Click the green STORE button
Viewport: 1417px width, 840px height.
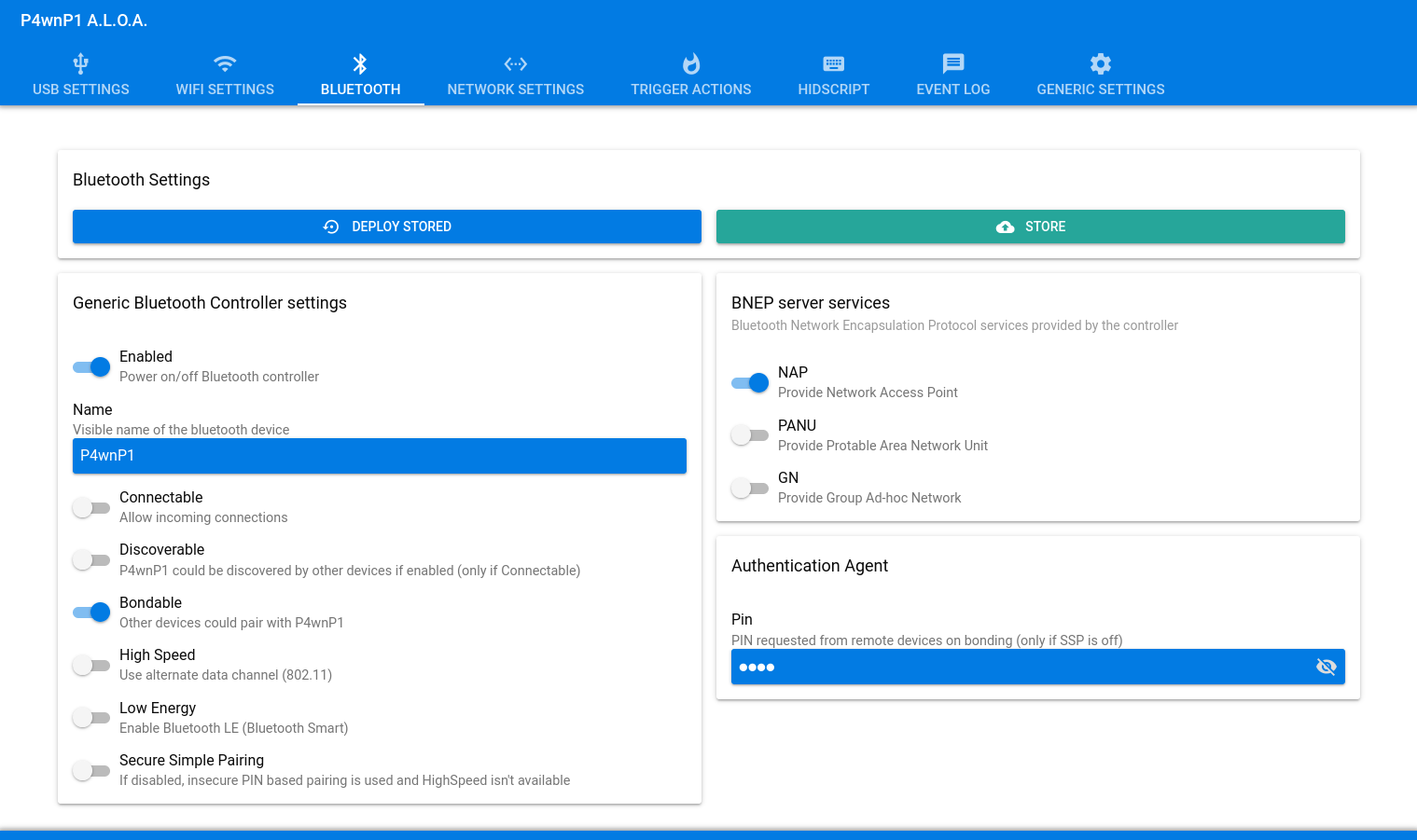point(1030,227)
